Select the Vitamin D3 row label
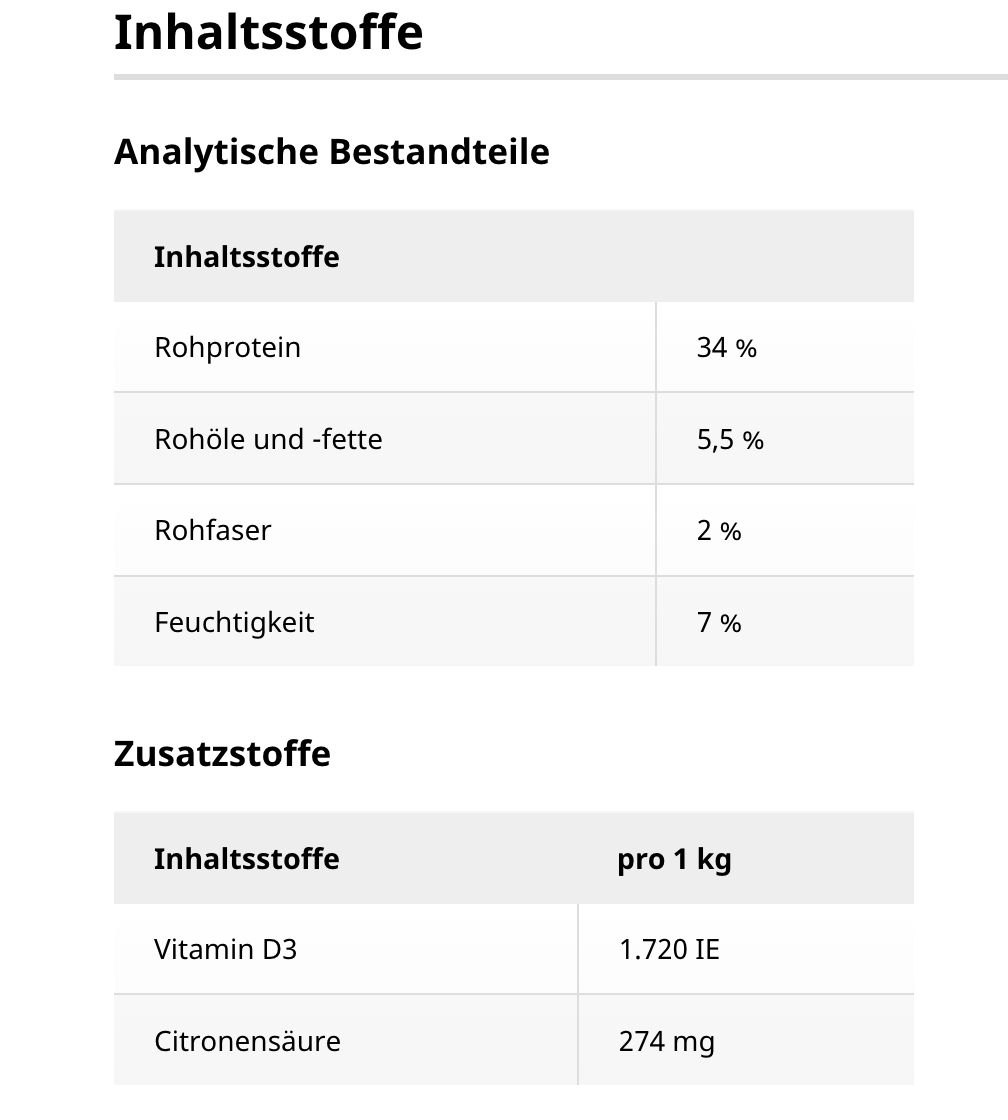Viewport: 1008px width, 1120px height. tap(225, 949)
